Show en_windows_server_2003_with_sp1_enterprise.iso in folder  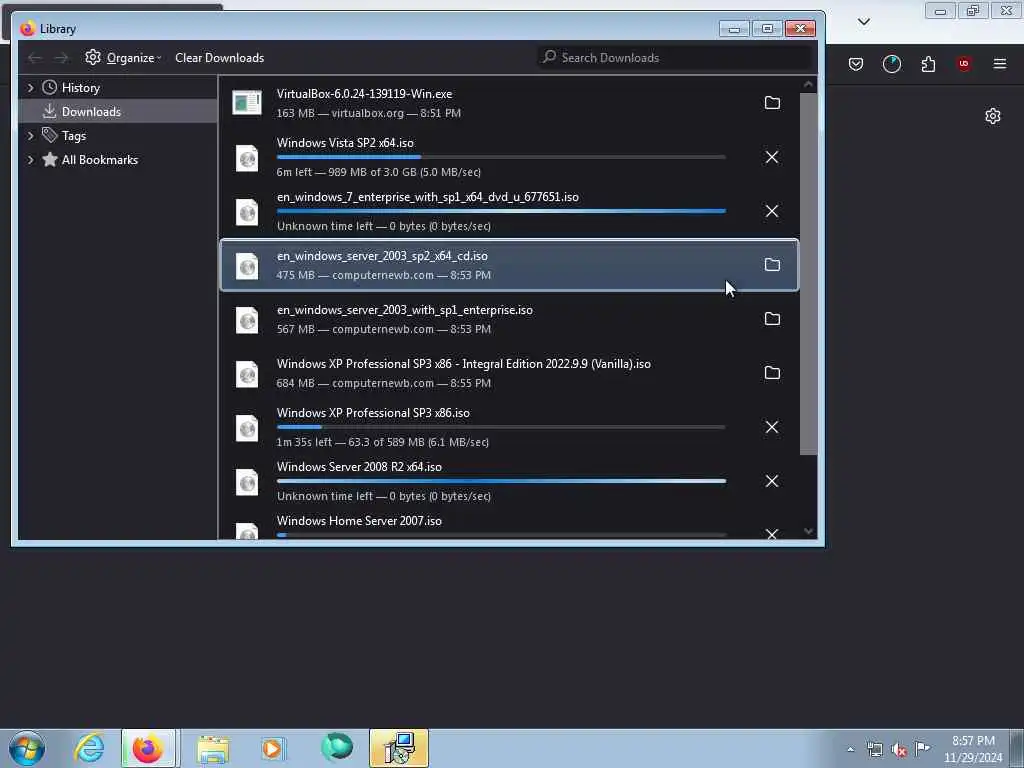click(772, 319)
